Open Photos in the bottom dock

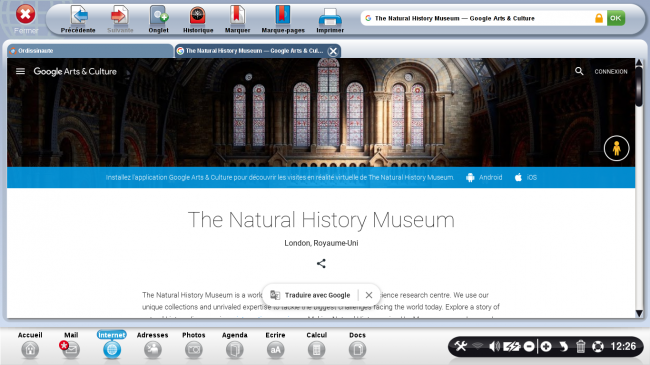point(194,345)
